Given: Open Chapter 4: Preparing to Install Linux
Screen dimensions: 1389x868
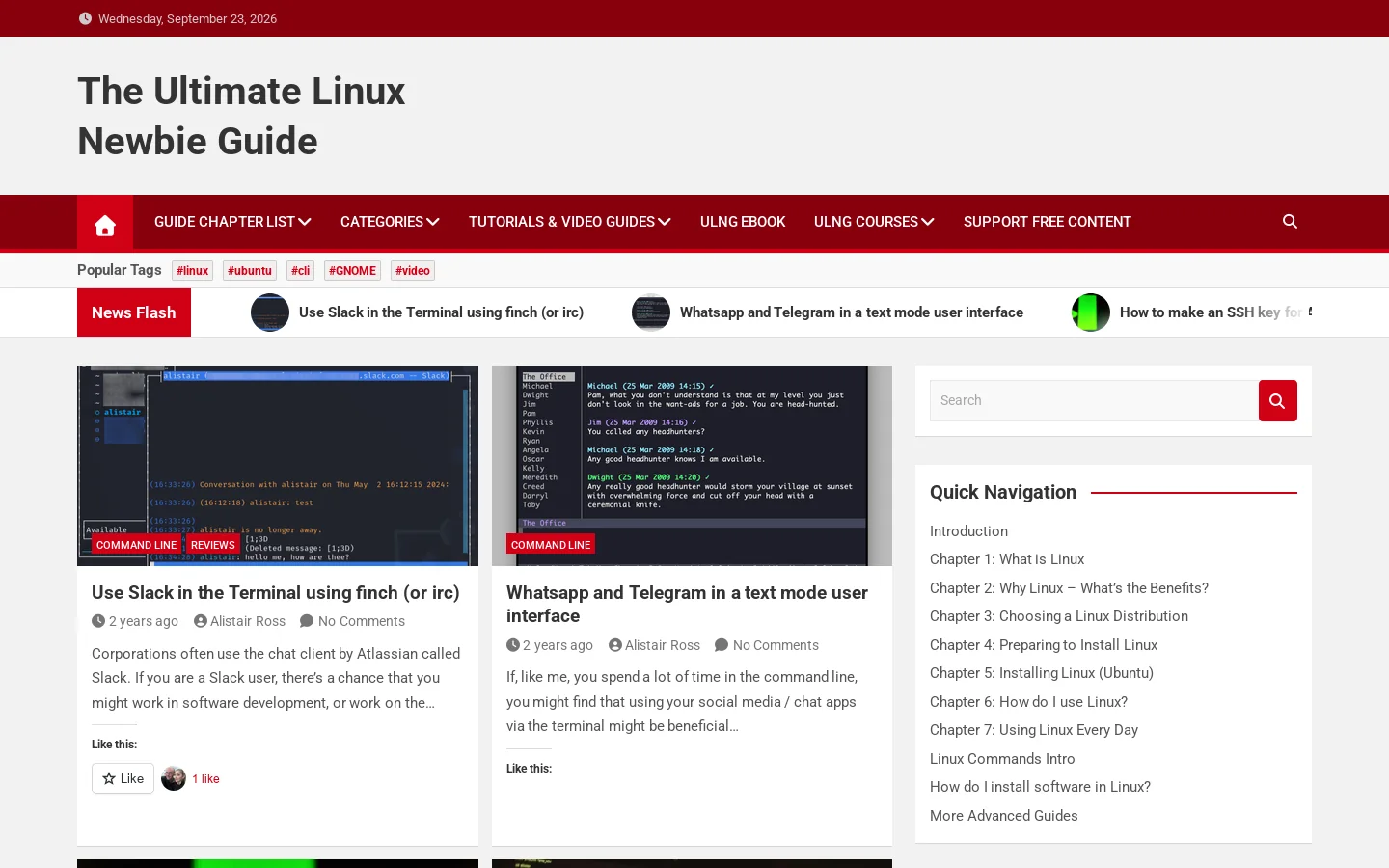Looking at the screenshot, I should click(1044, 645).
